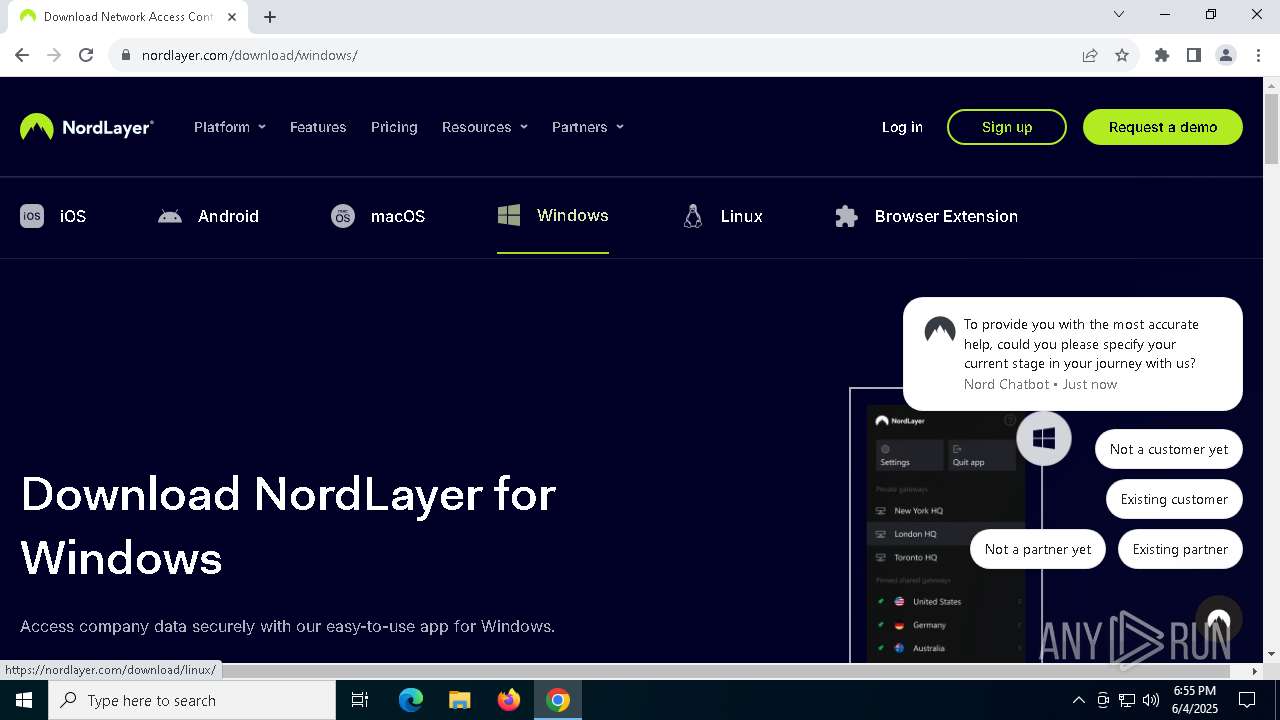Open the Chrome profile avatar
Screen dimensions: 1280x720
tap(1226, 55)
